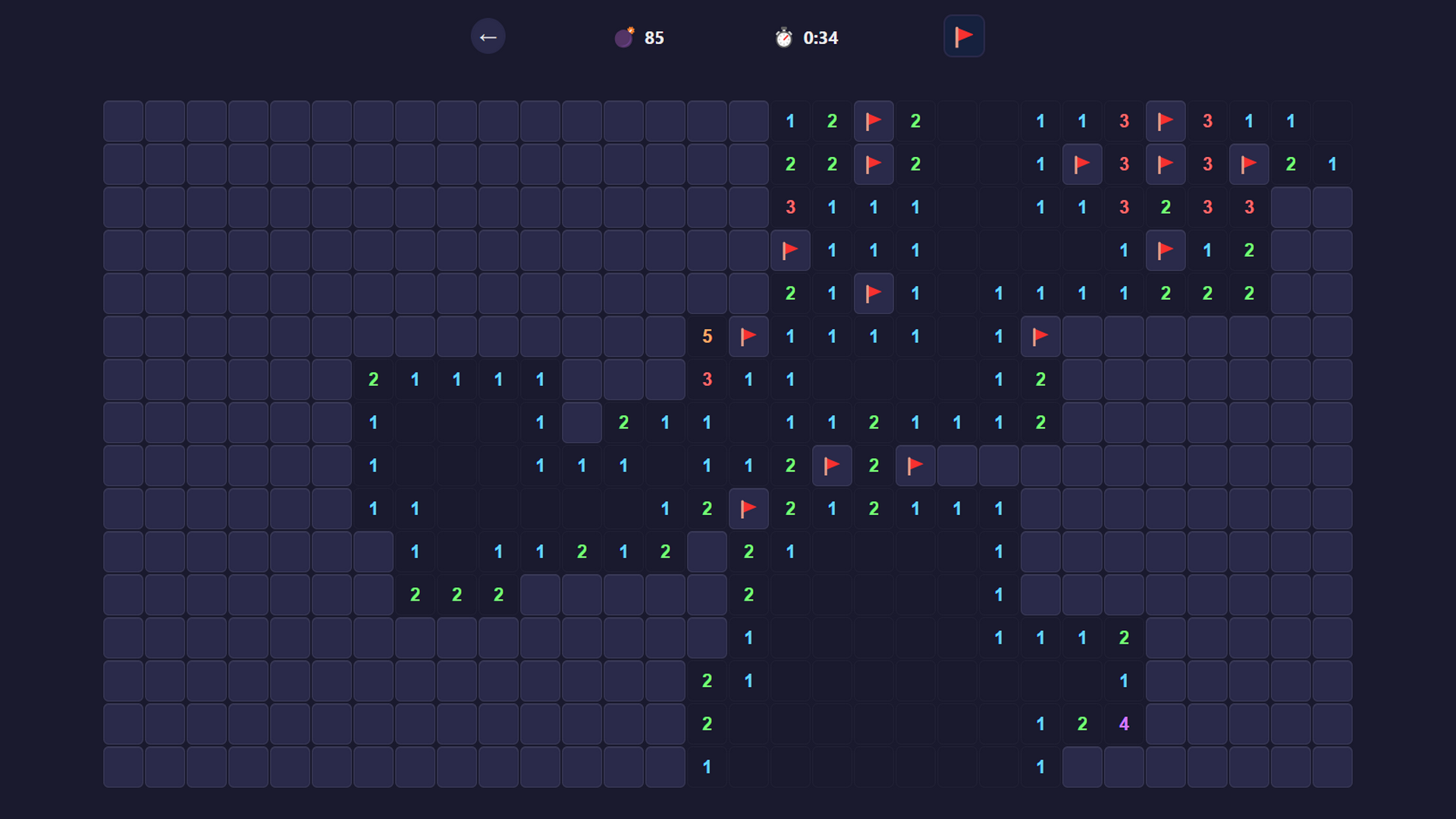This screenshot has height=819, width=1456.
Task: Click the flagged cell in row four left side
Action: click(x=790, y=250)
